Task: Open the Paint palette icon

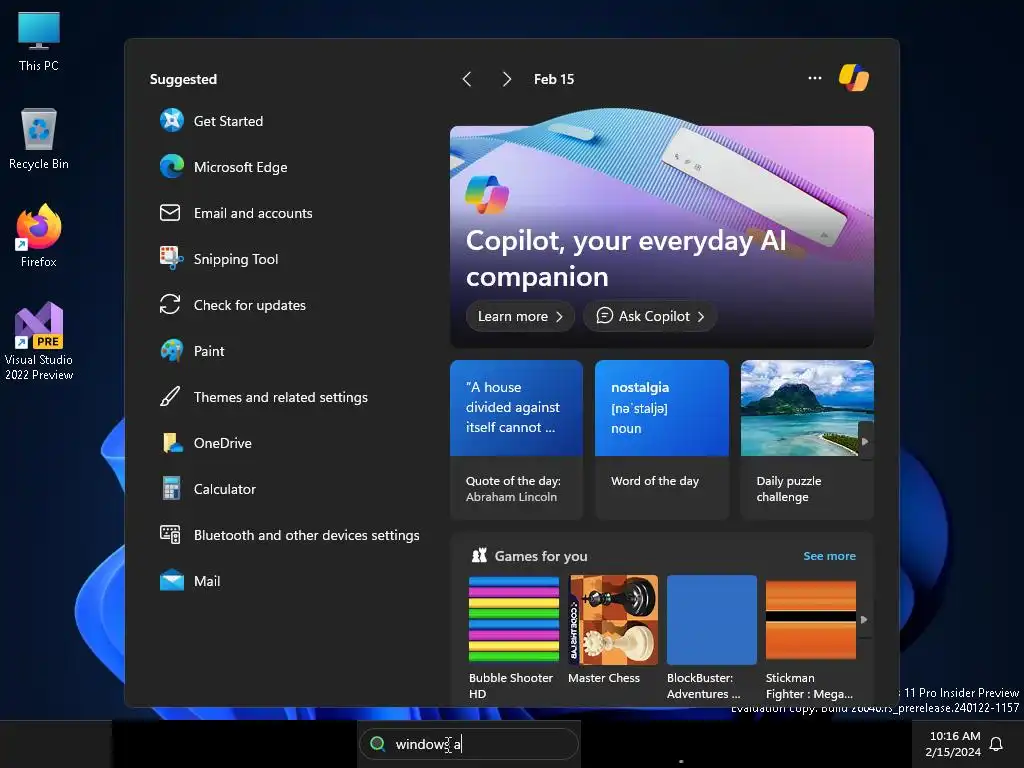Action: pos(172,351)
